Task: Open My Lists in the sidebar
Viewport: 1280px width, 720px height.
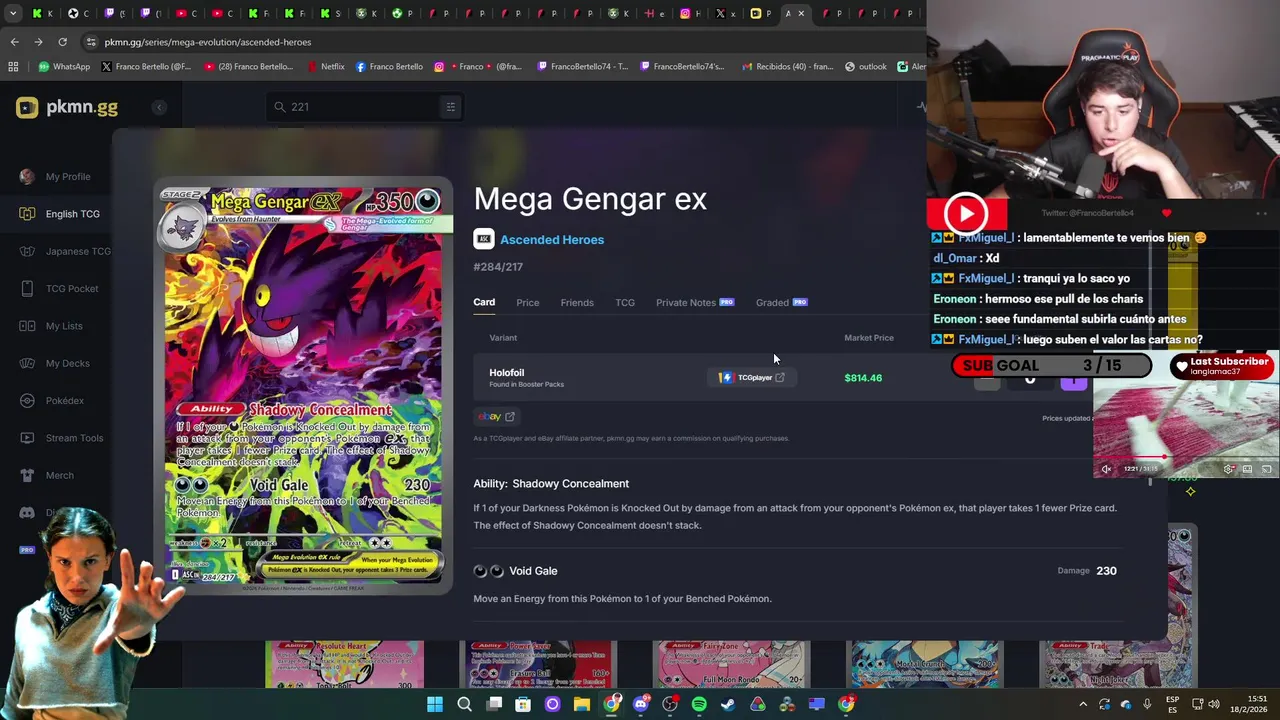Action: pyautogui.click(x=52, y=326)
